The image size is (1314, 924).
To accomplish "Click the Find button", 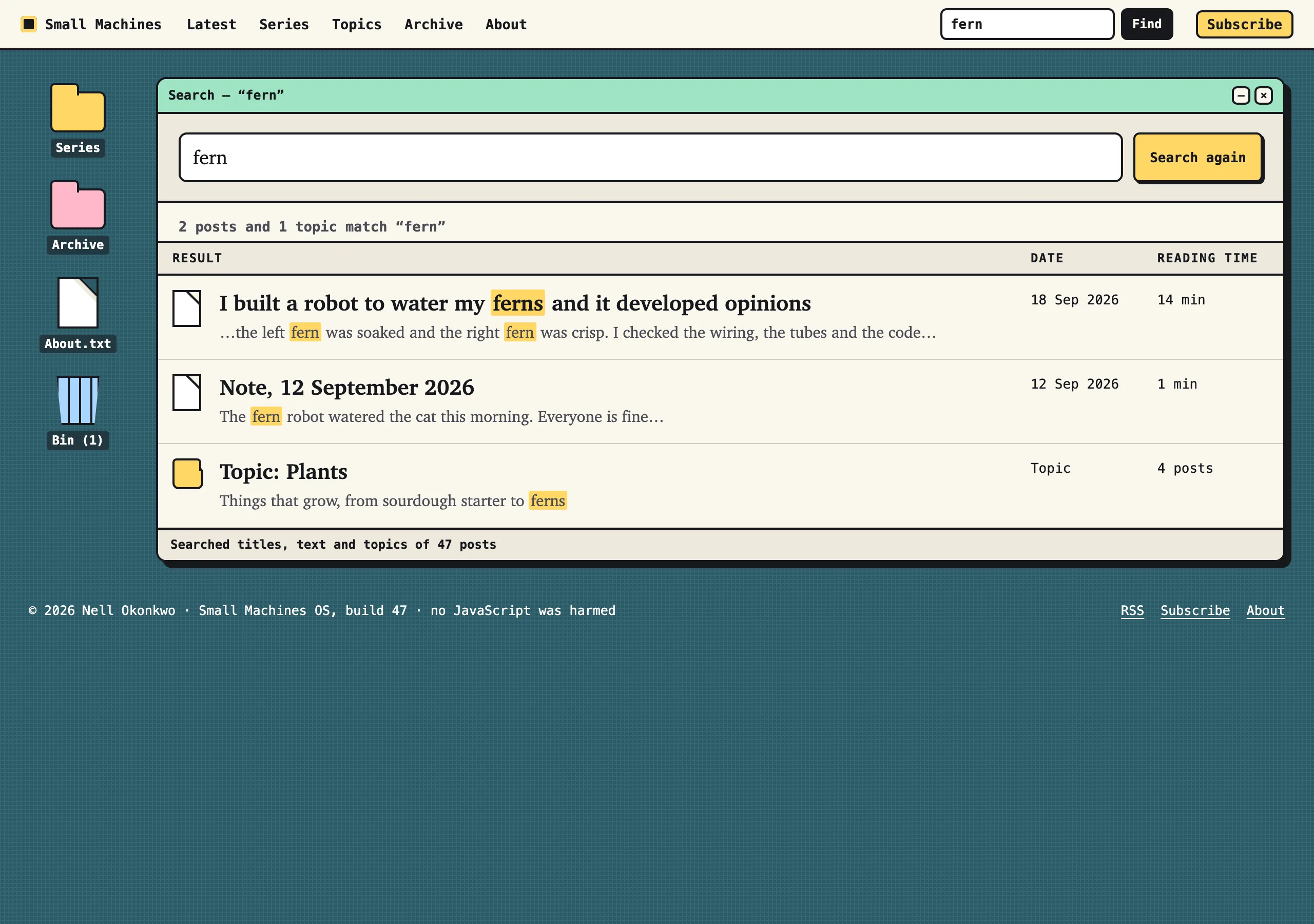I will tap(1147, 24).
